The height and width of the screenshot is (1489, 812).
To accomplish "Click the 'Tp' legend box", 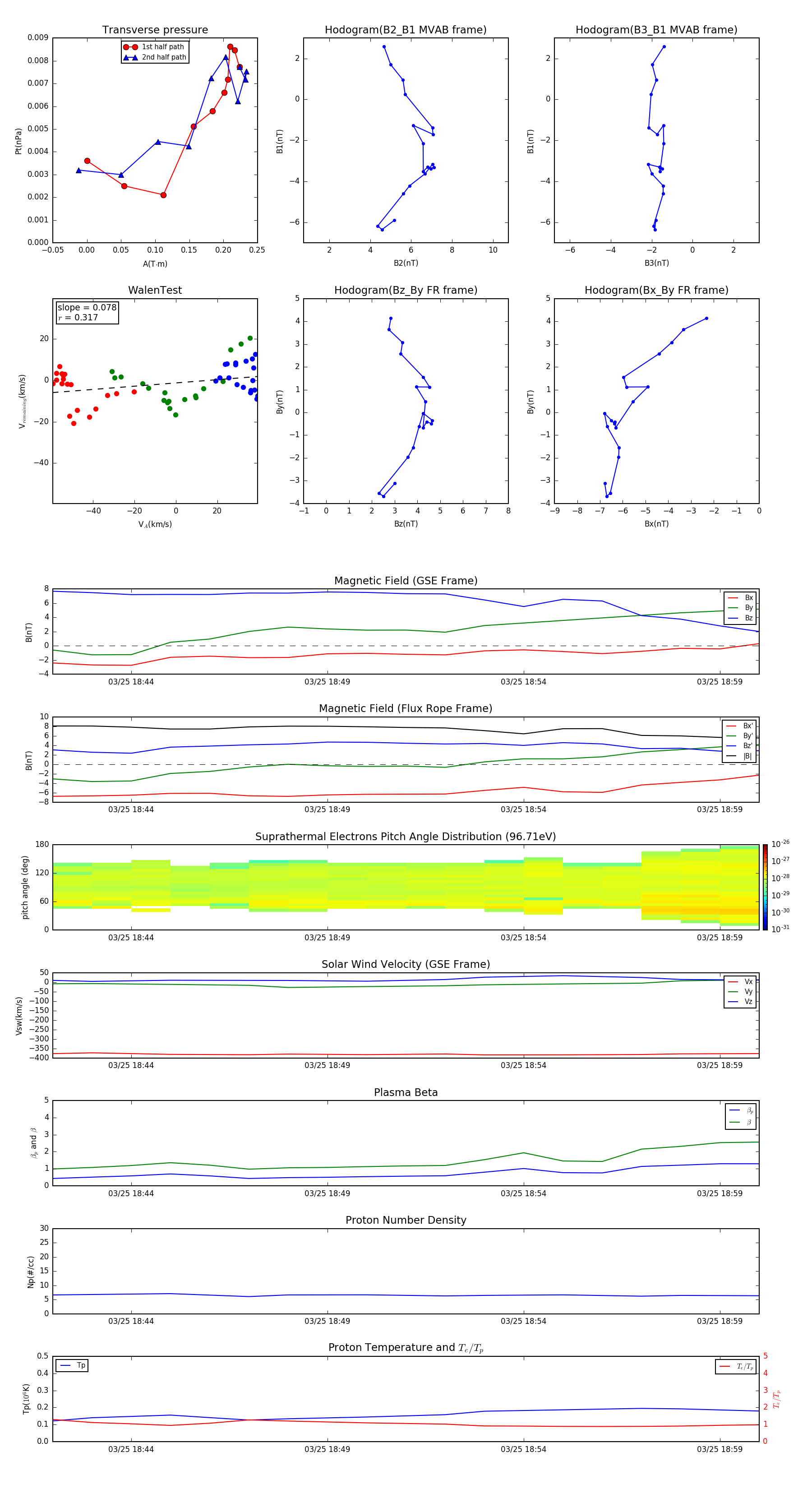I will pyautogui.click(x=72, y=1365).
